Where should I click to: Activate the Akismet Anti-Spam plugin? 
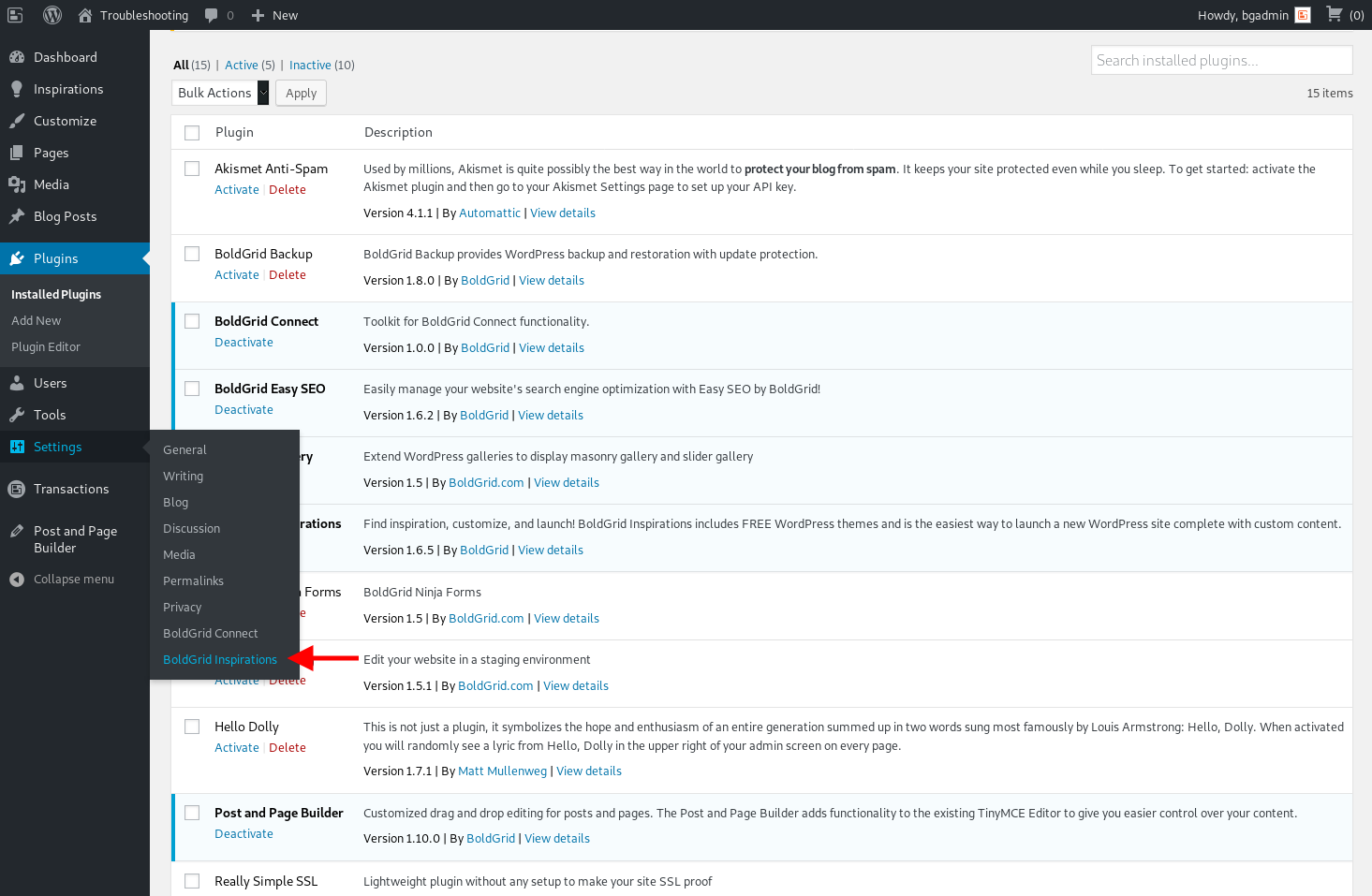[x=237, y=189]
